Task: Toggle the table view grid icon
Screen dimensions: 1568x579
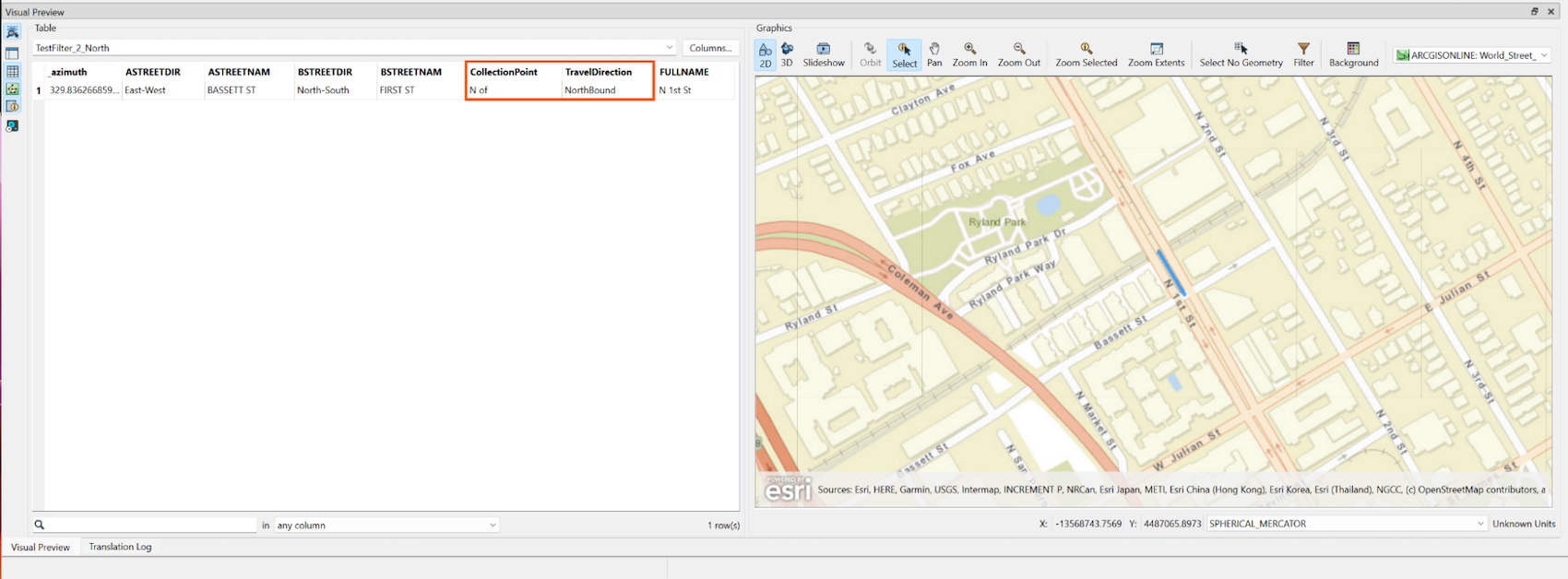Action: pos(13,71)
